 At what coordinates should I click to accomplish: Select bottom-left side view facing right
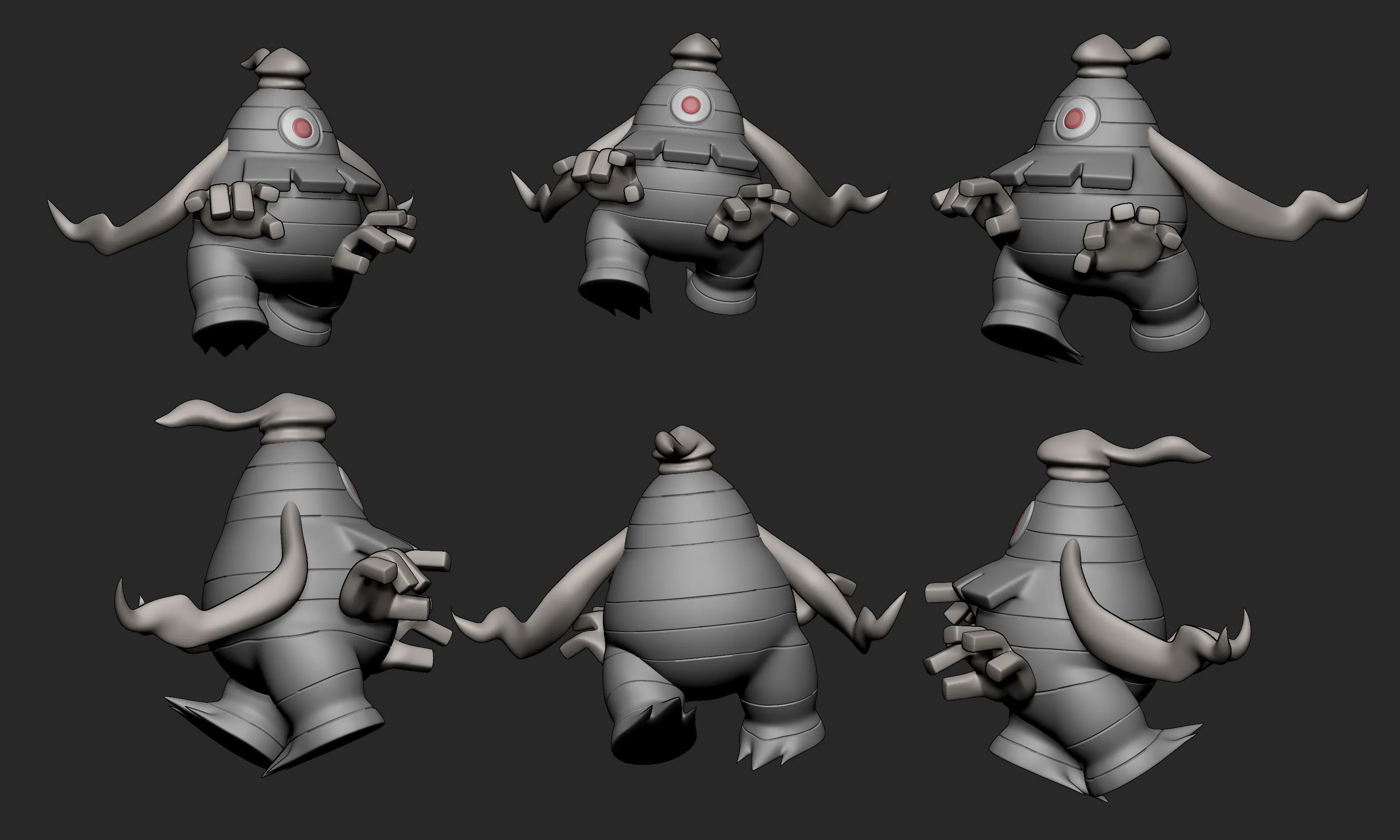coord(283,586)
